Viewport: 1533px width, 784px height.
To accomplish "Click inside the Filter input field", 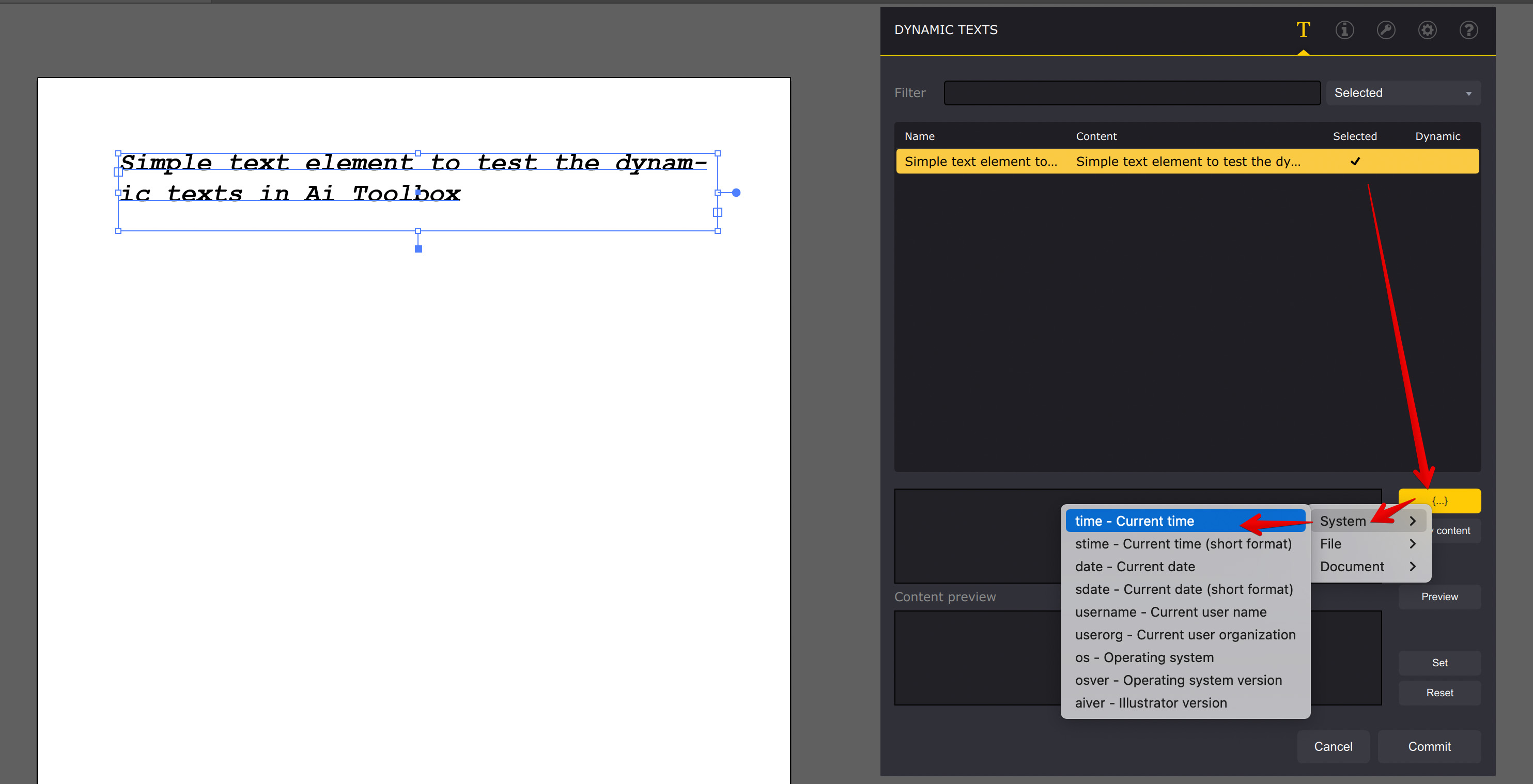I will [1131, 93].
